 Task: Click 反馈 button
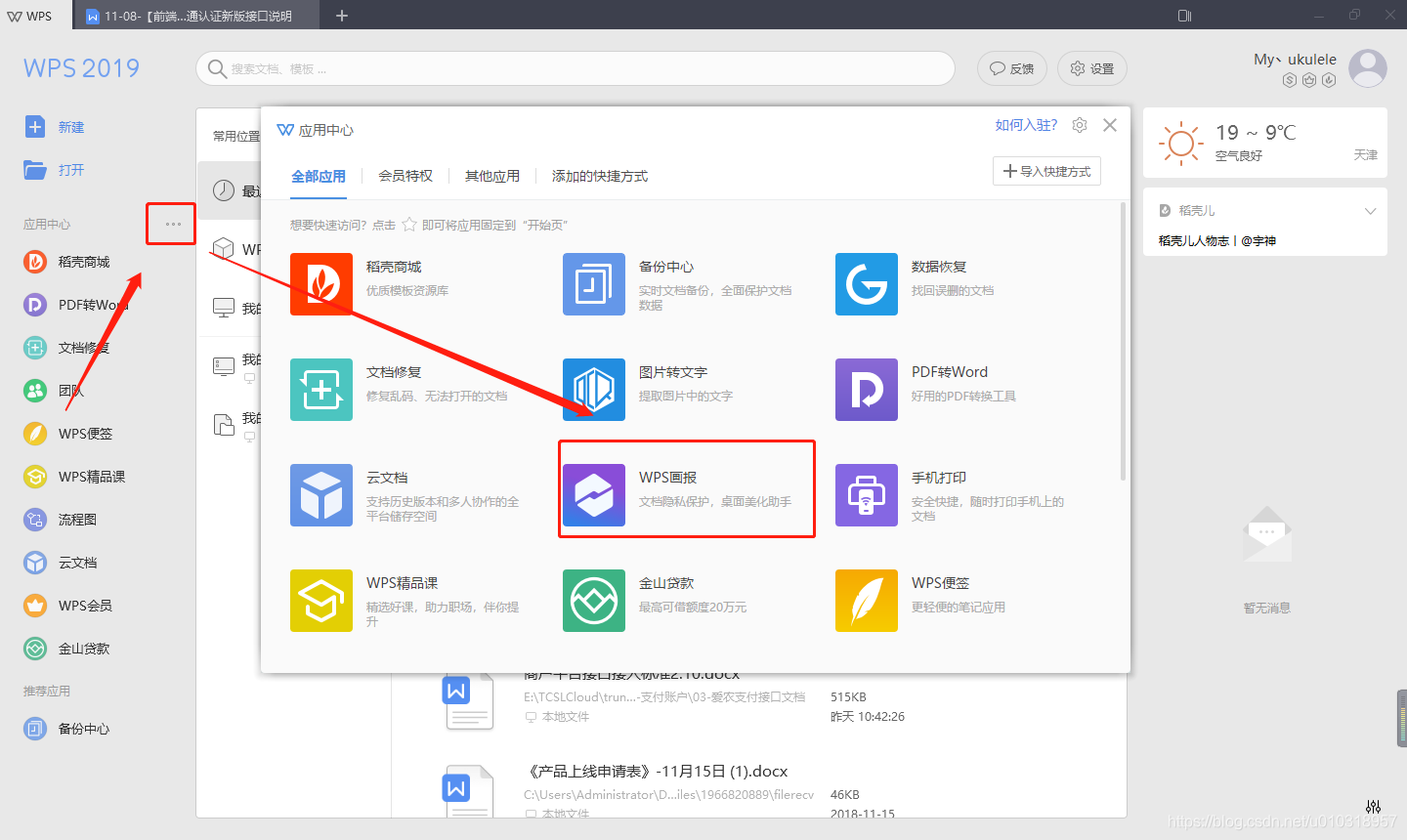pyautogui.click(x=1012, y=68)
